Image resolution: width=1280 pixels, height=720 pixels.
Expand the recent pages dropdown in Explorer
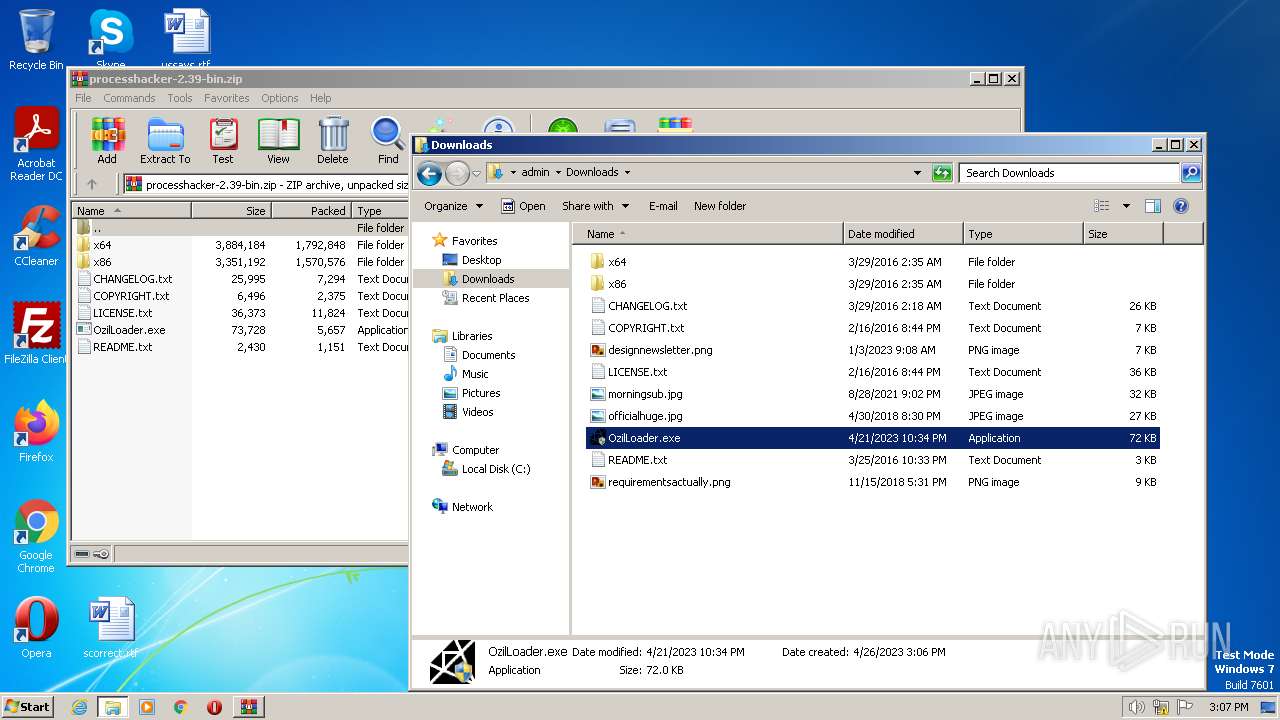(x=476, y=173)
